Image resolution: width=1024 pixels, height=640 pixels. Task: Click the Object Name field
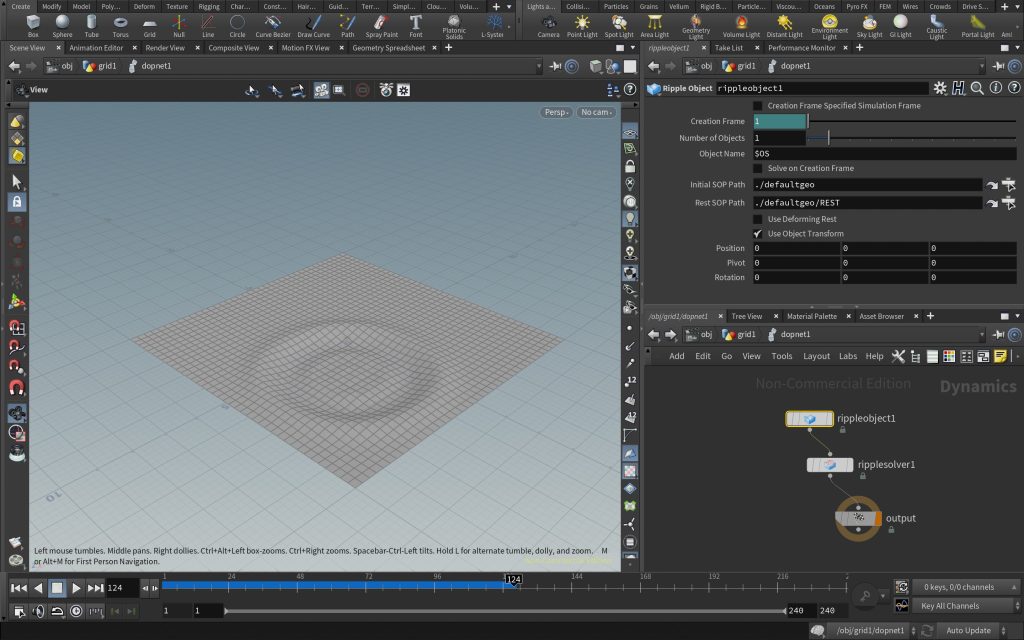(884, 154)
